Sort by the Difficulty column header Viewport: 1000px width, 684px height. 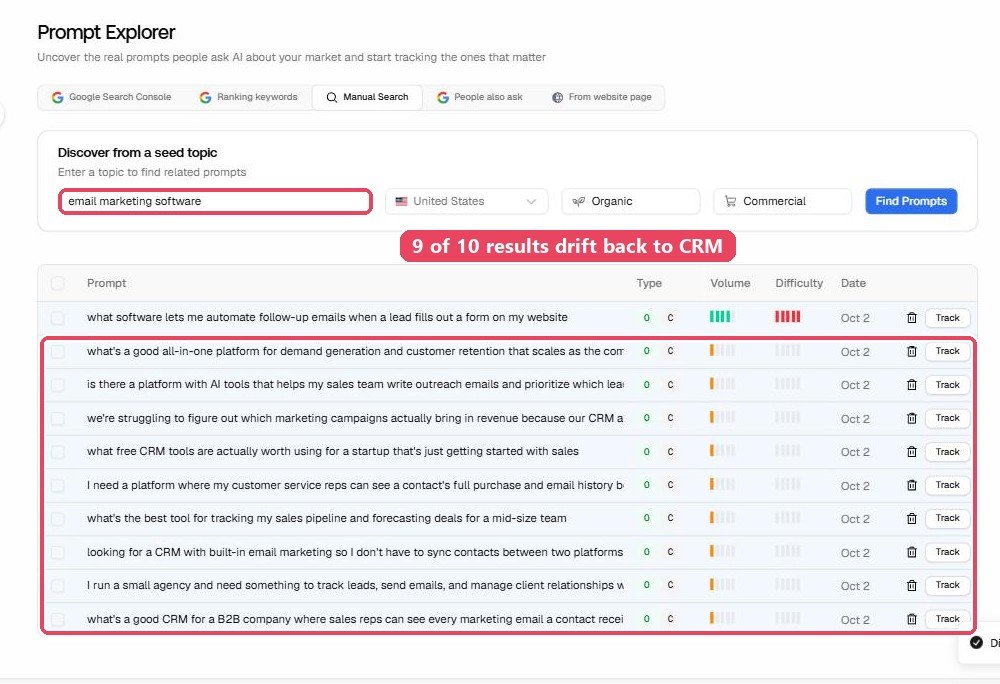pos(799,283)
